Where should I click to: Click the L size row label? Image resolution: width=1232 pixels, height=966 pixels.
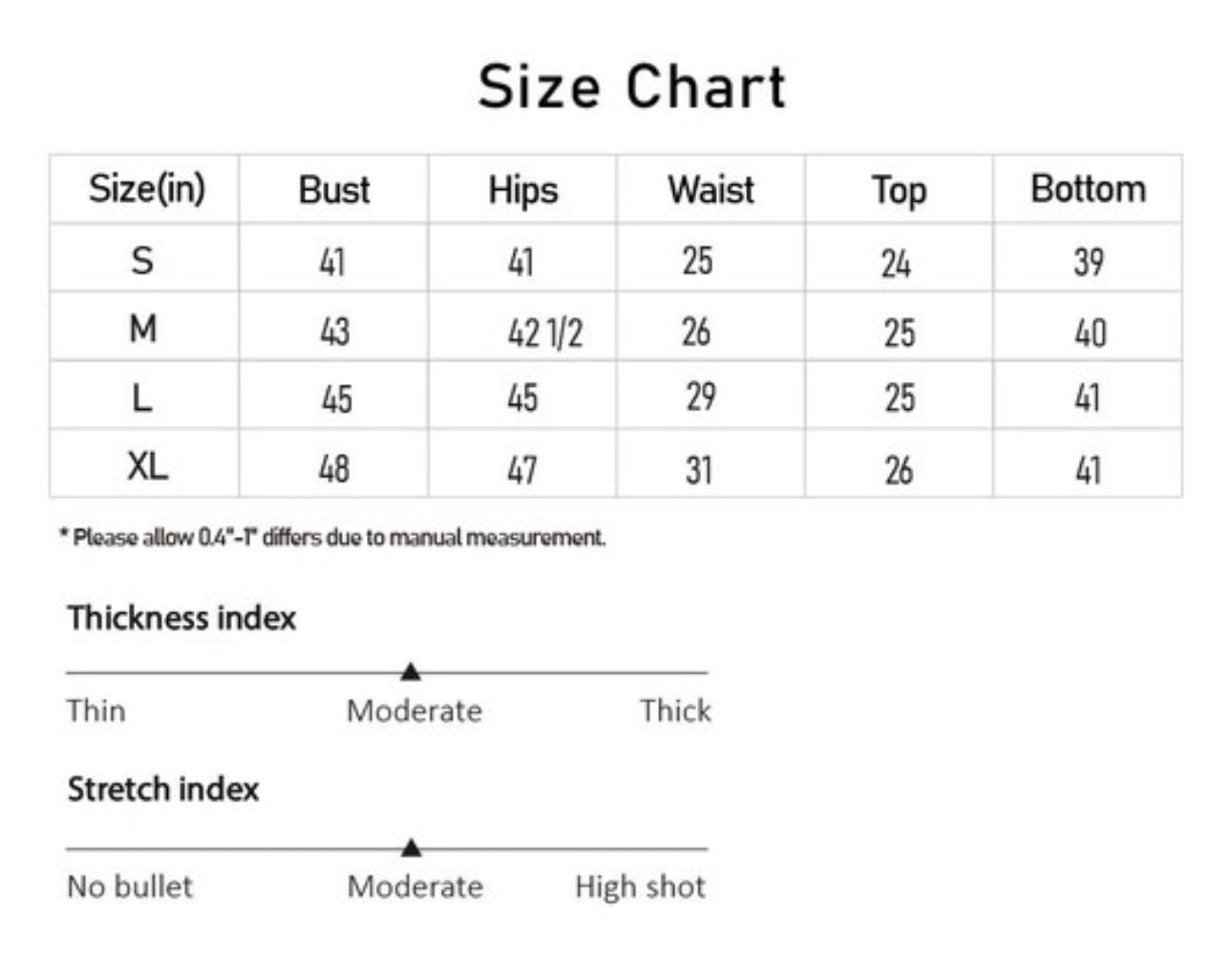(x=142, y=397)
